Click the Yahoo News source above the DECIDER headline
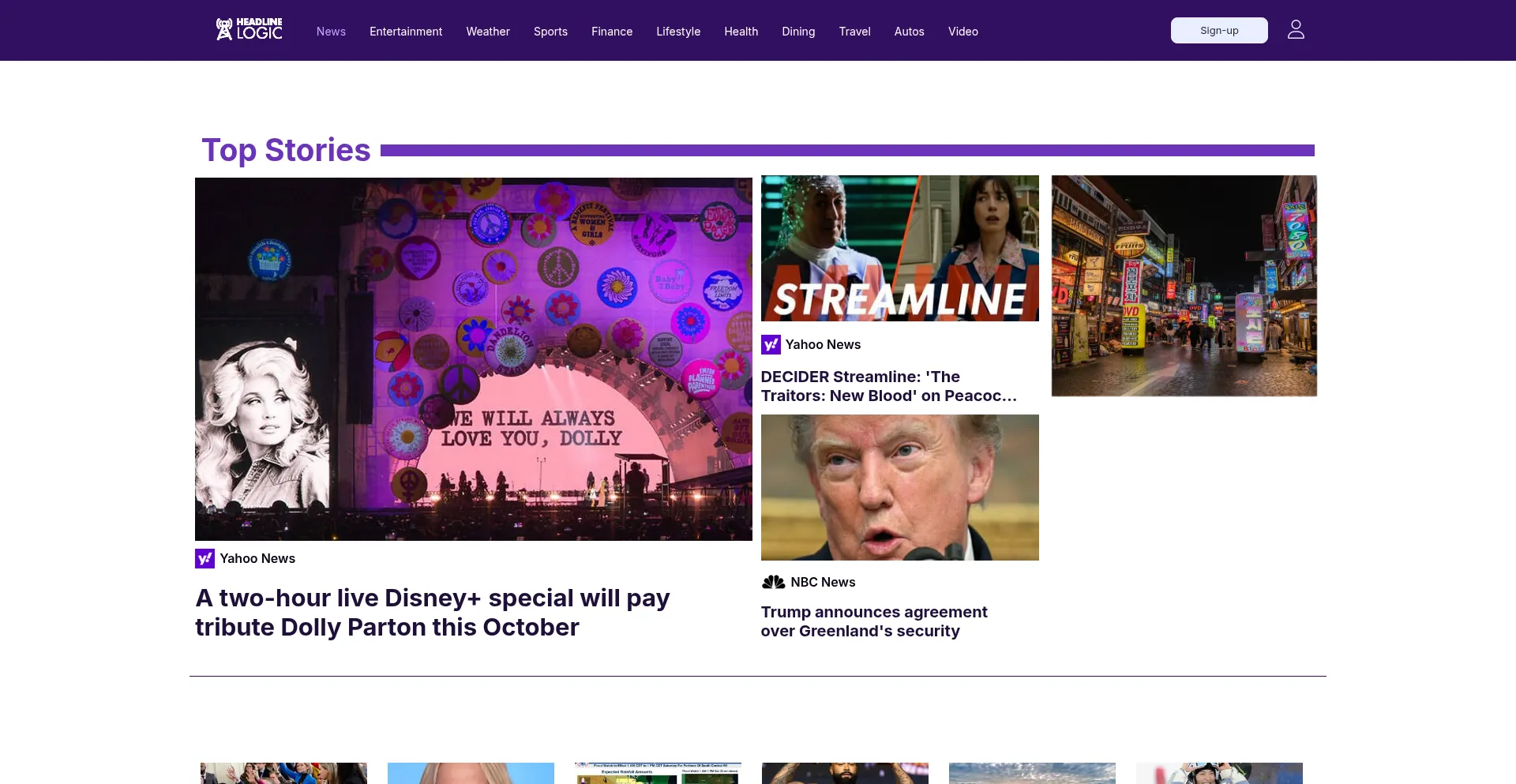 823,344
